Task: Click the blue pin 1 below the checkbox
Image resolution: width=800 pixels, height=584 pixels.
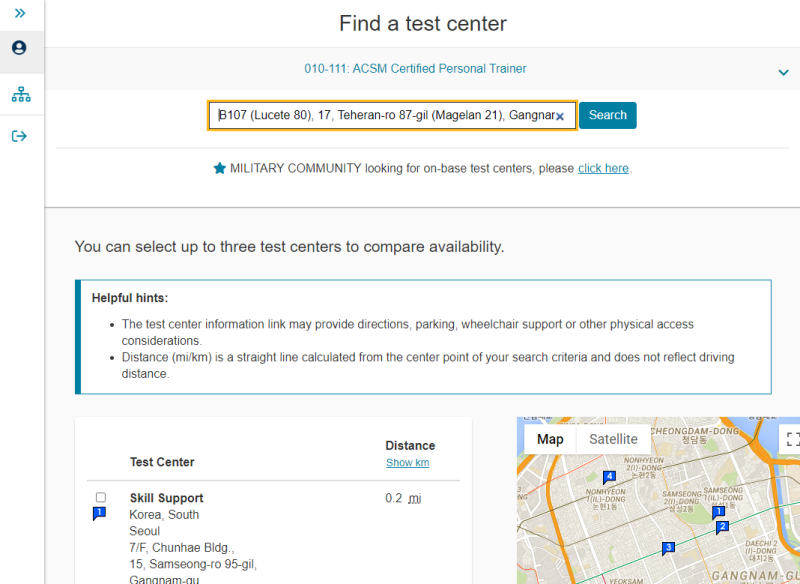Action: pos(99,513)
